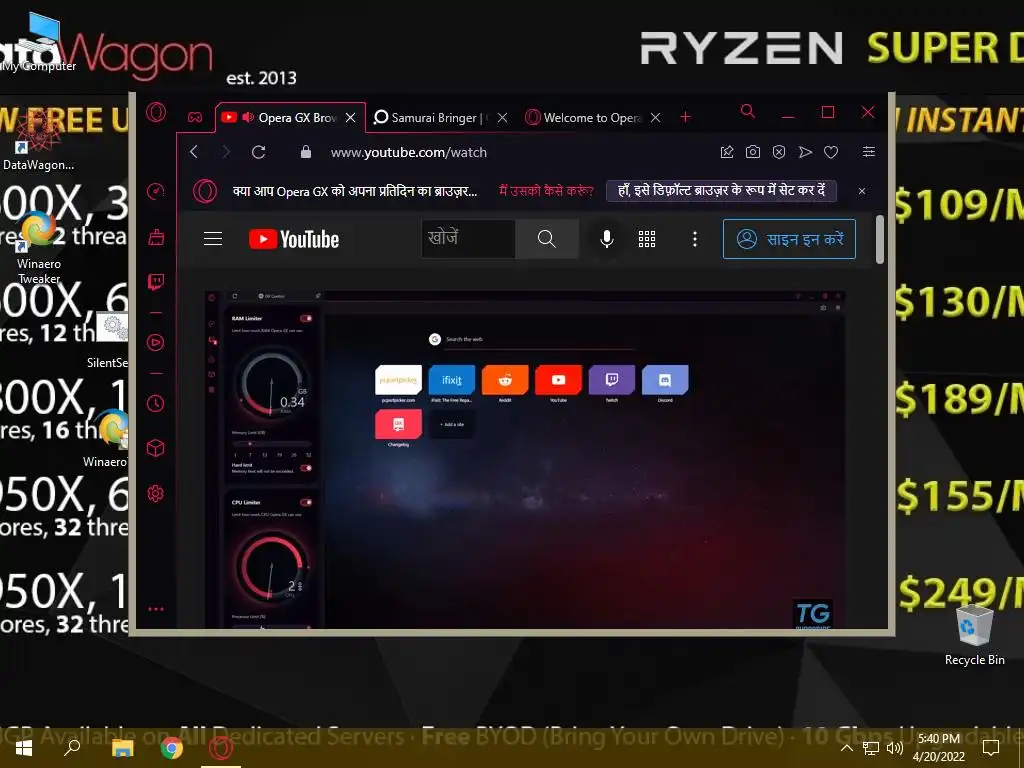Select the My Computer desktop icon

coord(39,44)
